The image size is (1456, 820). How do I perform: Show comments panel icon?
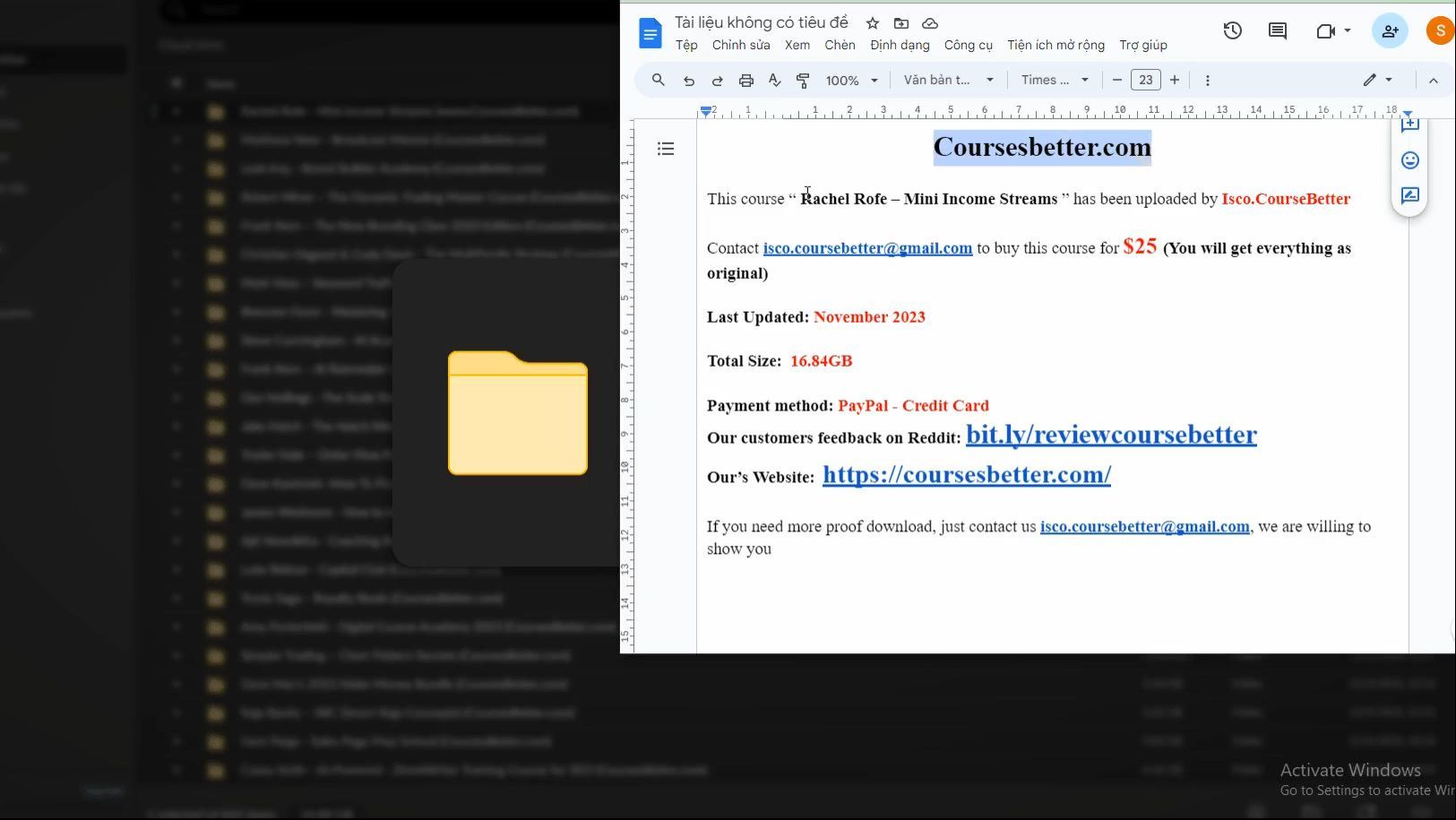coord(1278,31)
